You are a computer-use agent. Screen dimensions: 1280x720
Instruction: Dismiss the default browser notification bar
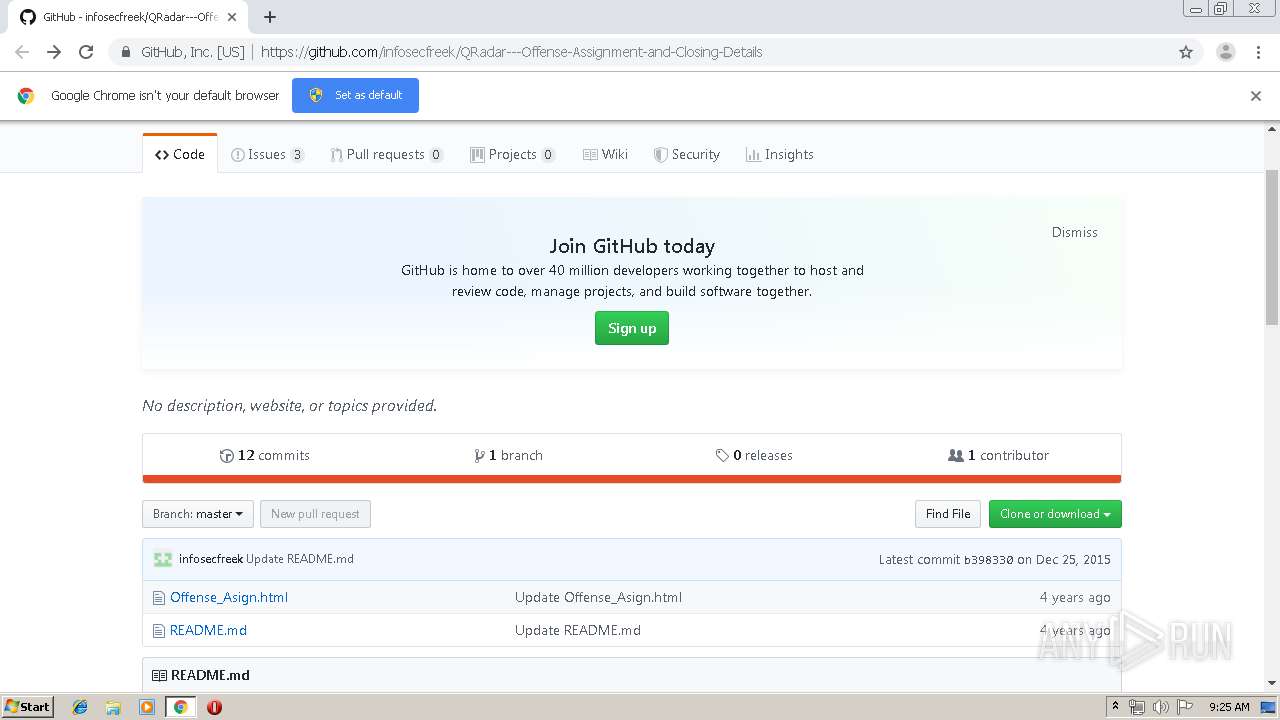(1256, 96)
